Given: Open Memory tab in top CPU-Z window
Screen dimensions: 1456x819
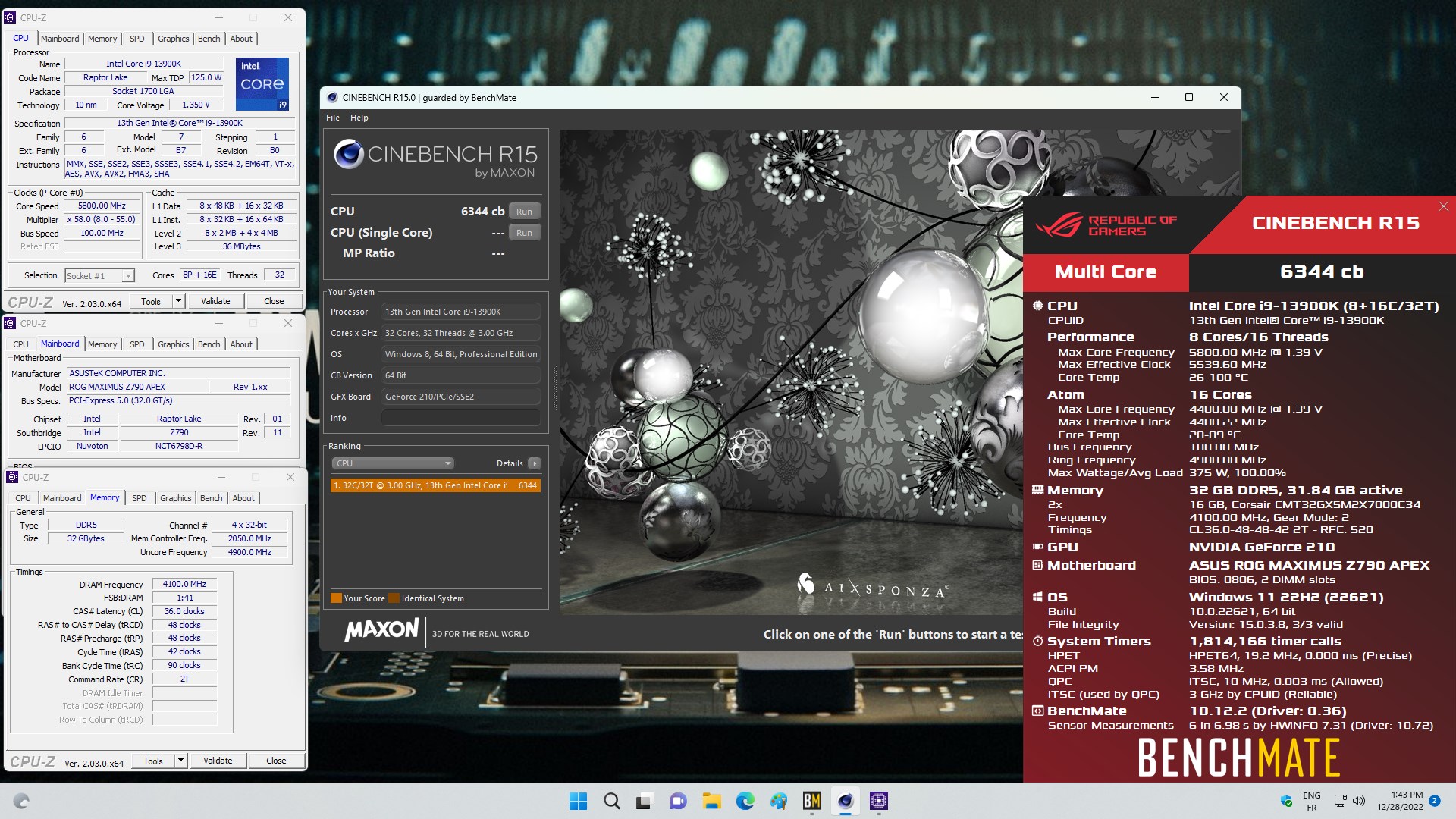Looking at the screenshot, I should click(x=102, y=39).
